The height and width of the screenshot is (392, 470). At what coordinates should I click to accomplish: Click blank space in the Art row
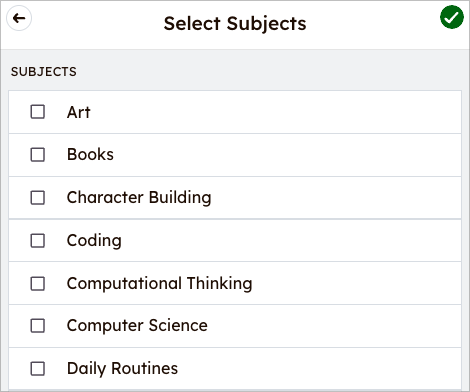click(x=273, y=112)
